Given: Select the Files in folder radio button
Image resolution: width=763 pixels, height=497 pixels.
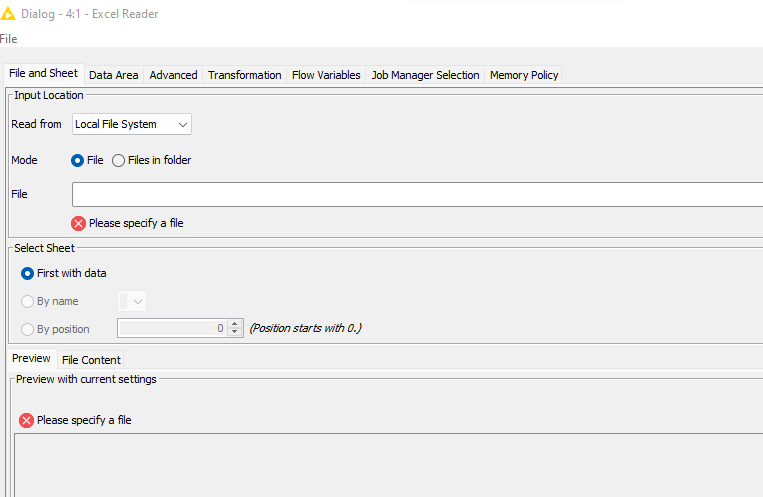Looking at the screenshot, I should click(118, 161).
